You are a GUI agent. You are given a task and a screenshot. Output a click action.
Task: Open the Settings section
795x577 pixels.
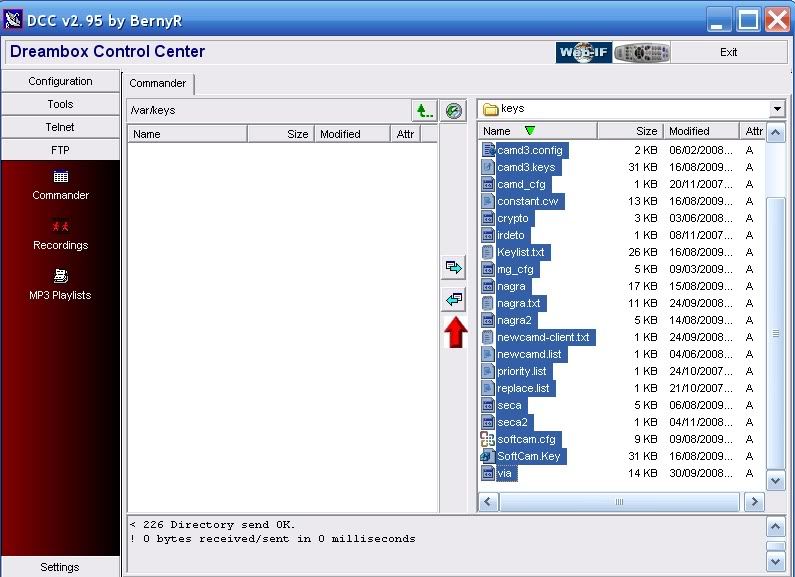[x=60, y=567]
